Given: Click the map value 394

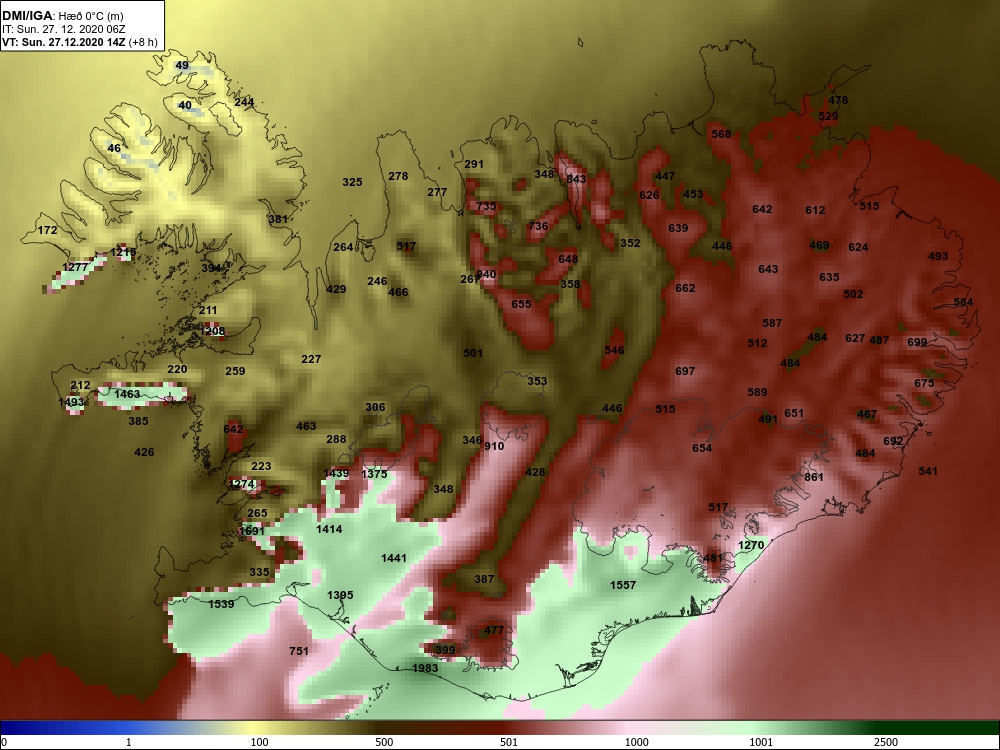Looking at the screenshot, I should coord(212,268).
